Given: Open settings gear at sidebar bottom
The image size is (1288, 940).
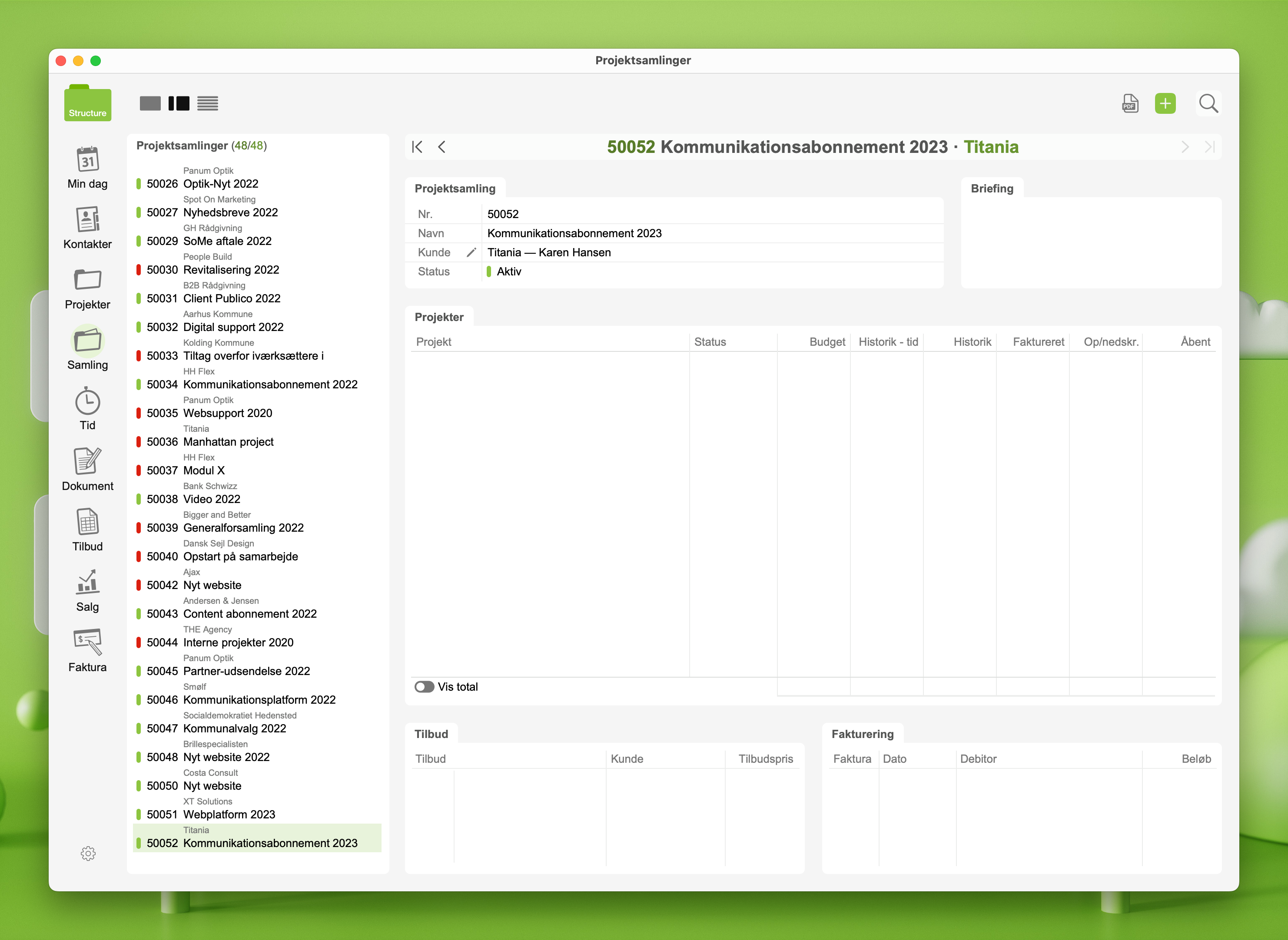Looking at the screenshot, I should [x=88, y=853].
